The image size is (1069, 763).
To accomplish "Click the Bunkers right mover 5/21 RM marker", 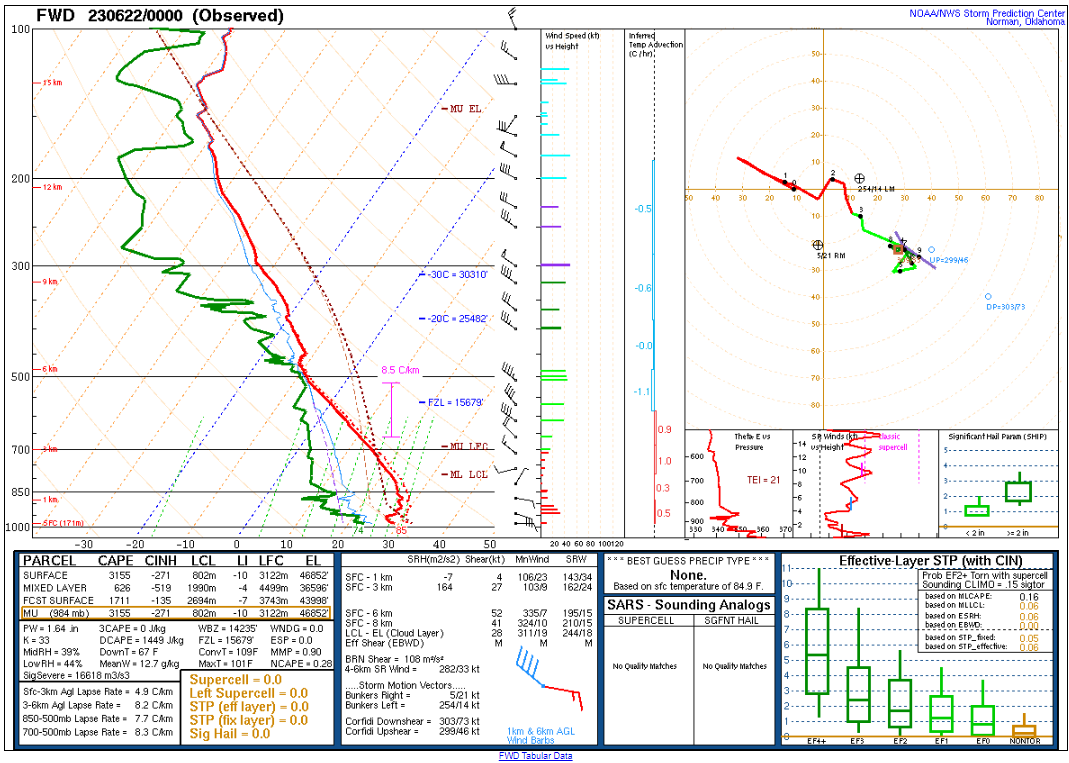I will tap(818, 244).
